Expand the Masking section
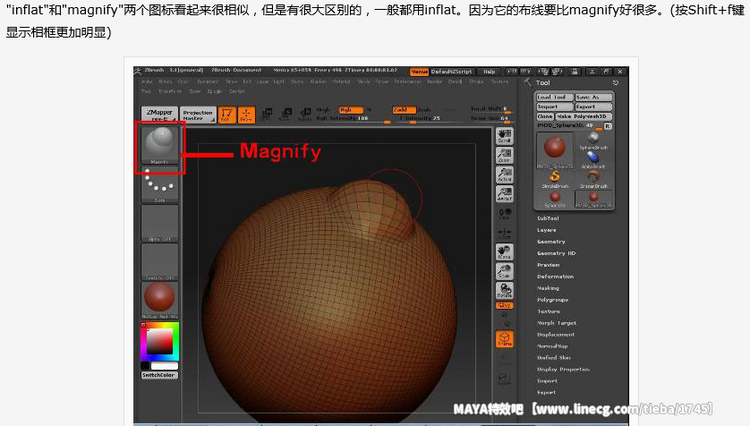The width and height of the screenshot is (750, 426). 548,288
